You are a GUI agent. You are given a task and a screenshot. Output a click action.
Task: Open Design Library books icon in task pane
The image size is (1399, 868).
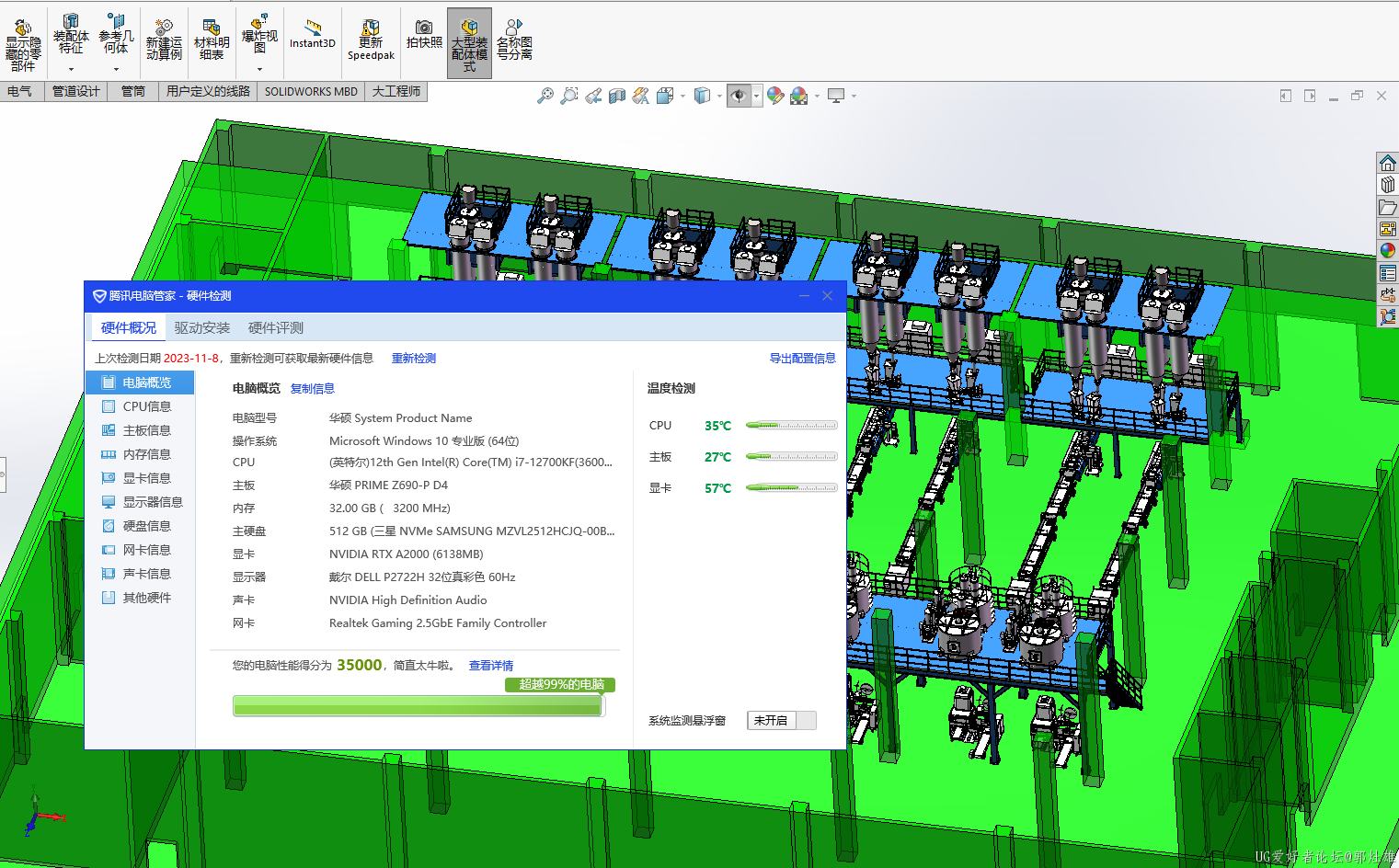(1387, 185)
